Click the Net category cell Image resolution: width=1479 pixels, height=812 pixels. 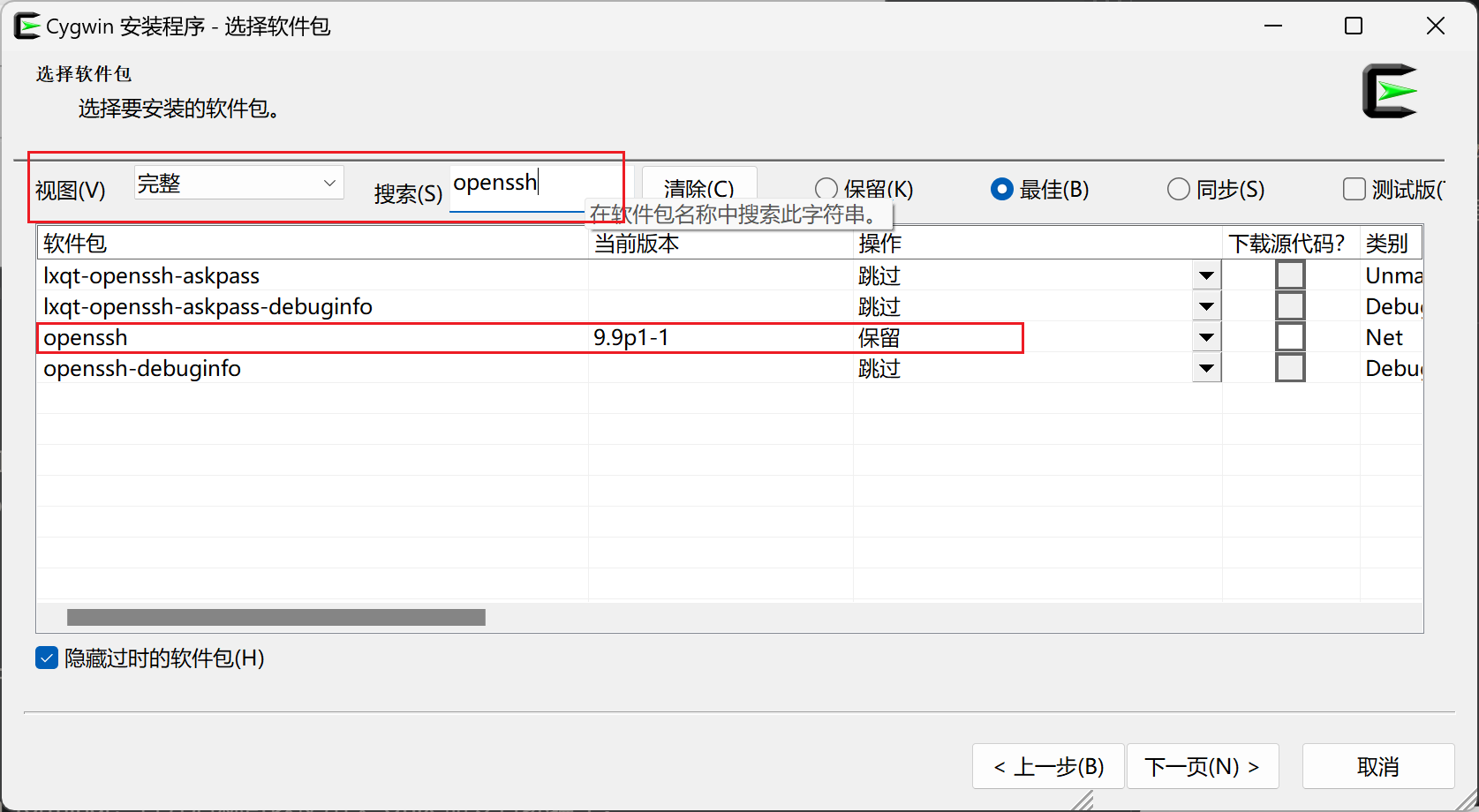[x=1384, y=337]
